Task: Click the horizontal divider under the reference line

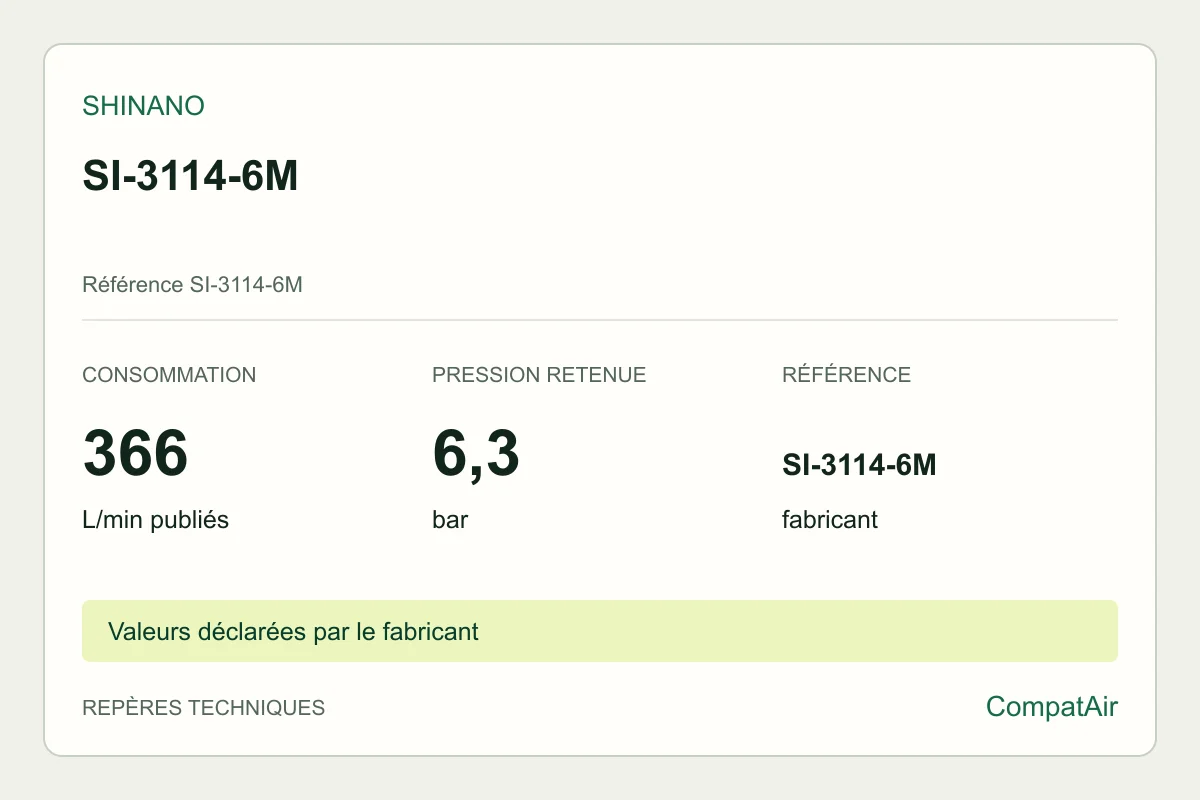Action: 600,320
